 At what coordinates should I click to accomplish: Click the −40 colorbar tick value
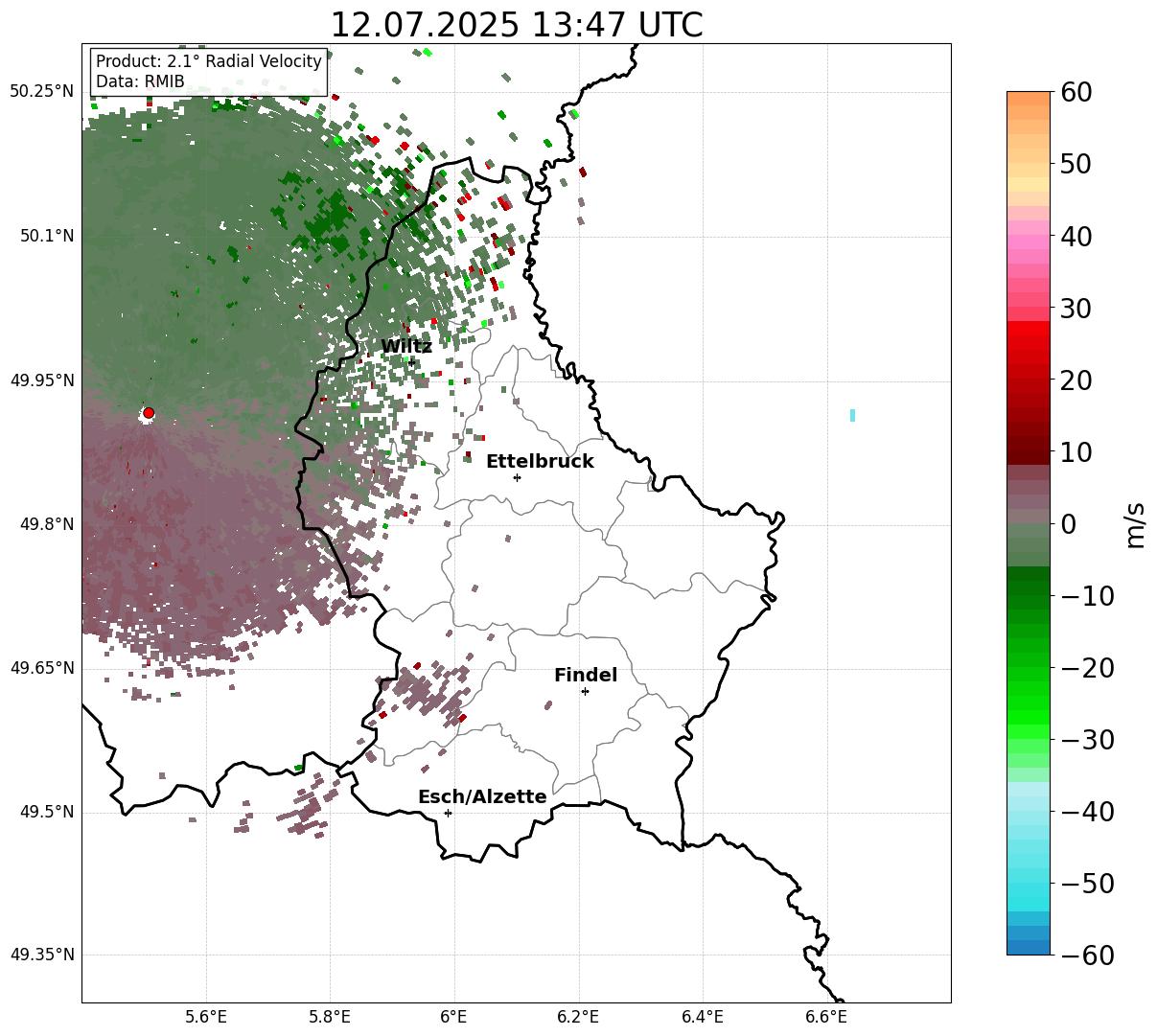[1086, 811]
